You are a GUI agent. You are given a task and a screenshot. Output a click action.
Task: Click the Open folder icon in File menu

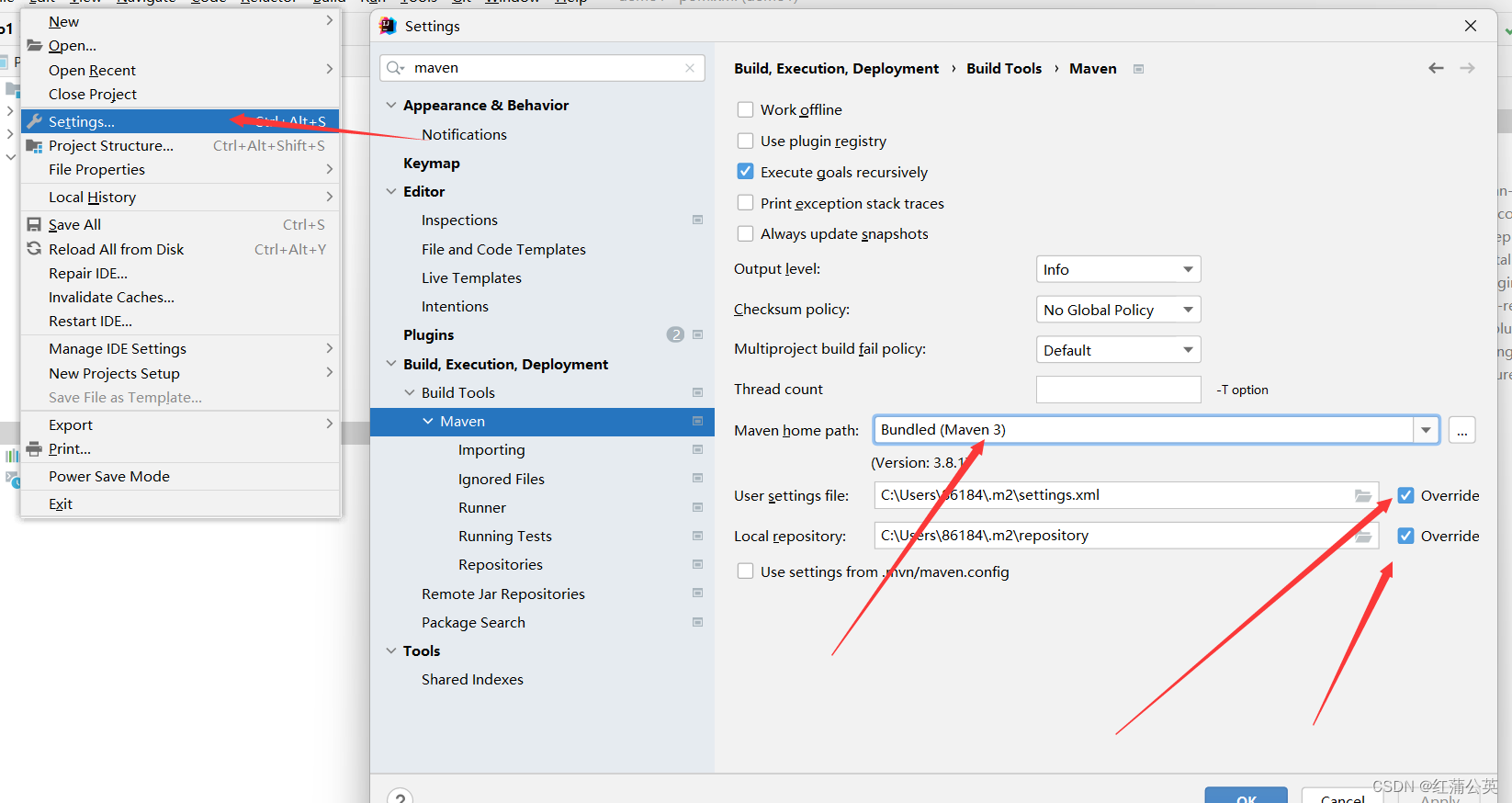coord(35,45)
